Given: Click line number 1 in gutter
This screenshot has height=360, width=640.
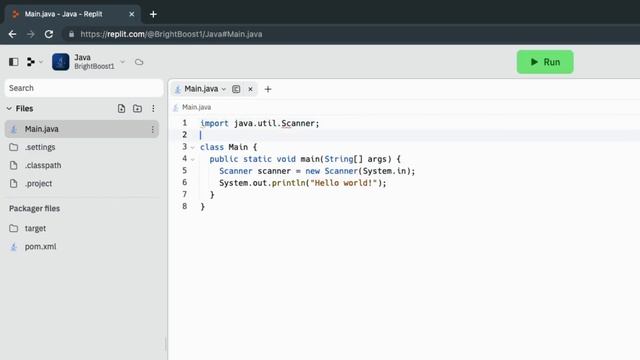Looking at the screenshot, I should (184, 123).
